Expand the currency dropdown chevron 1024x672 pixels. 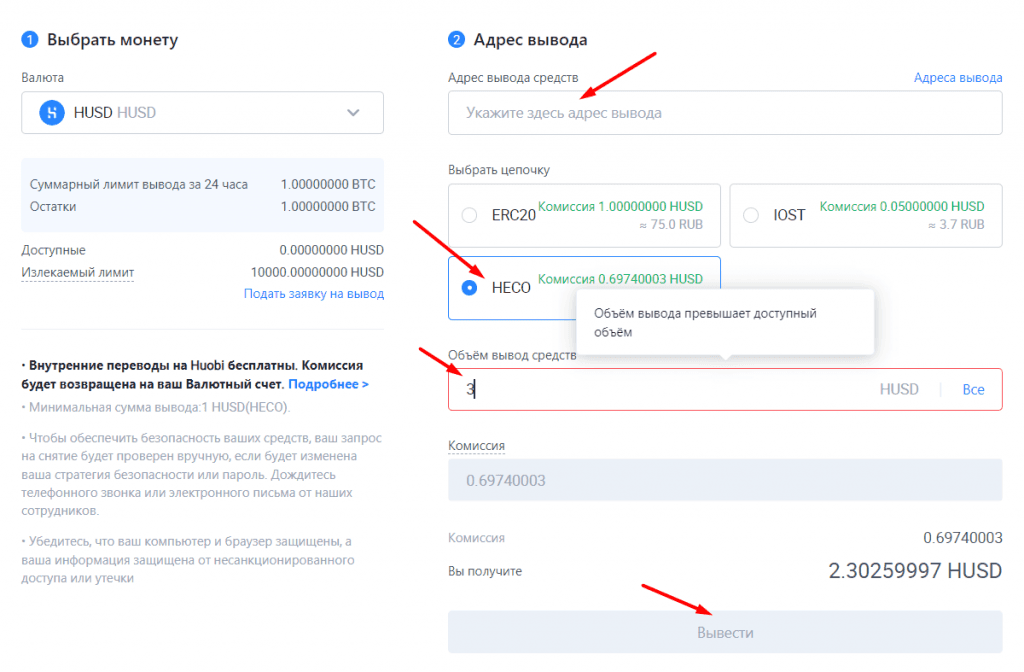353,112
